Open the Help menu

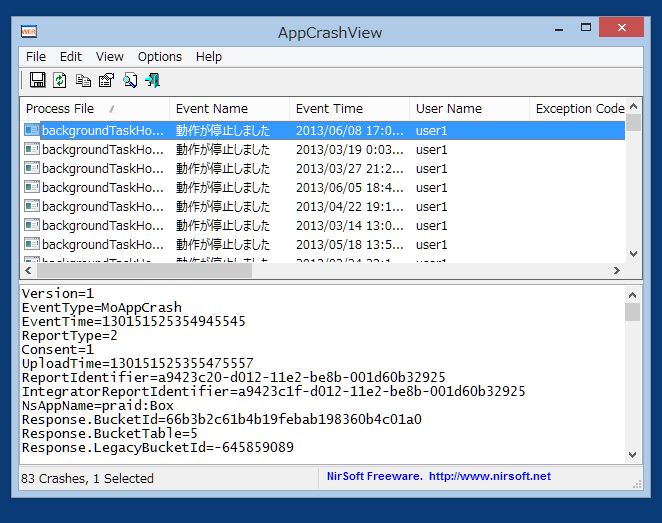(x=209, y=57)
